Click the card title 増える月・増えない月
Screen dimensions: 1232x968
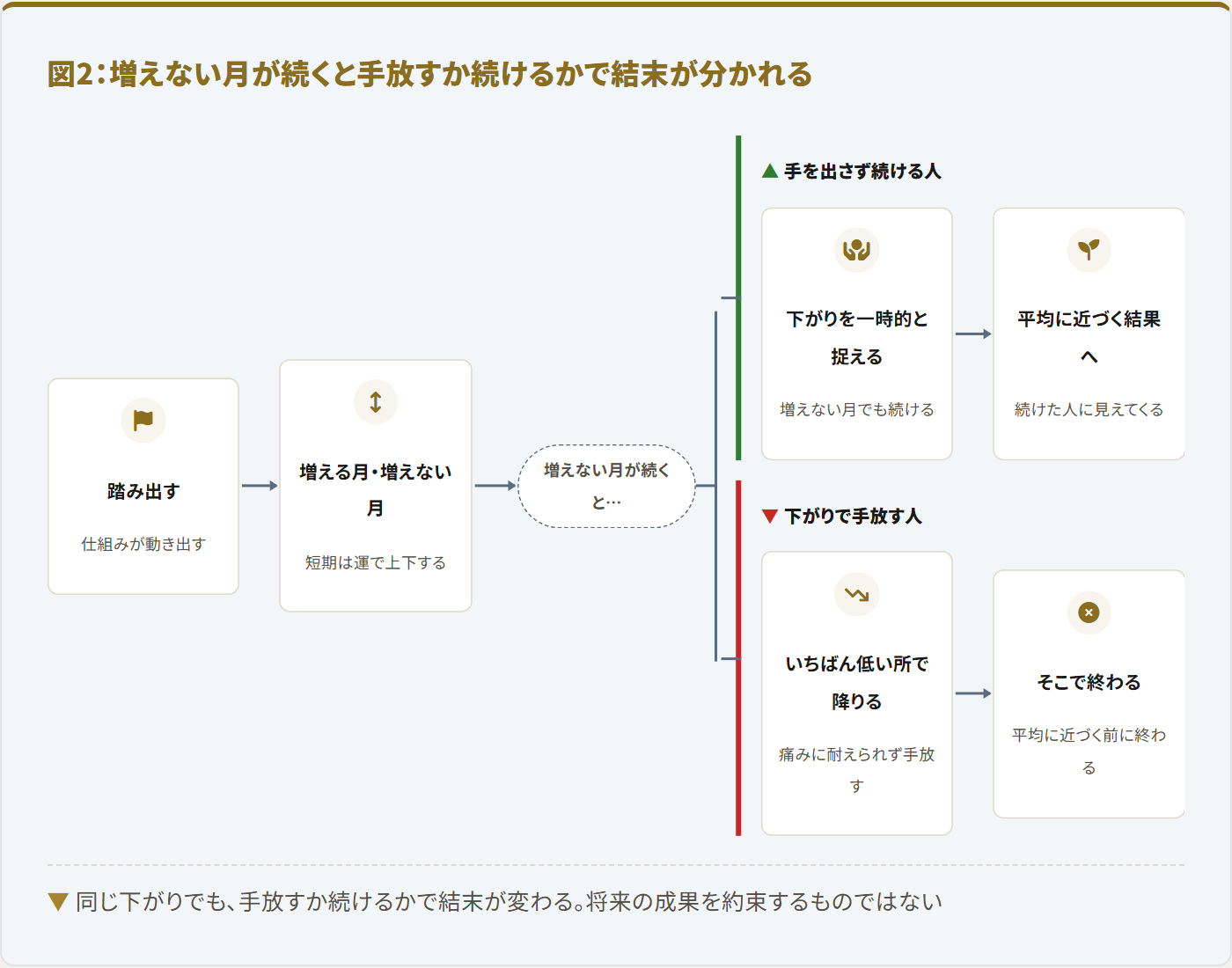coord(376,490)
